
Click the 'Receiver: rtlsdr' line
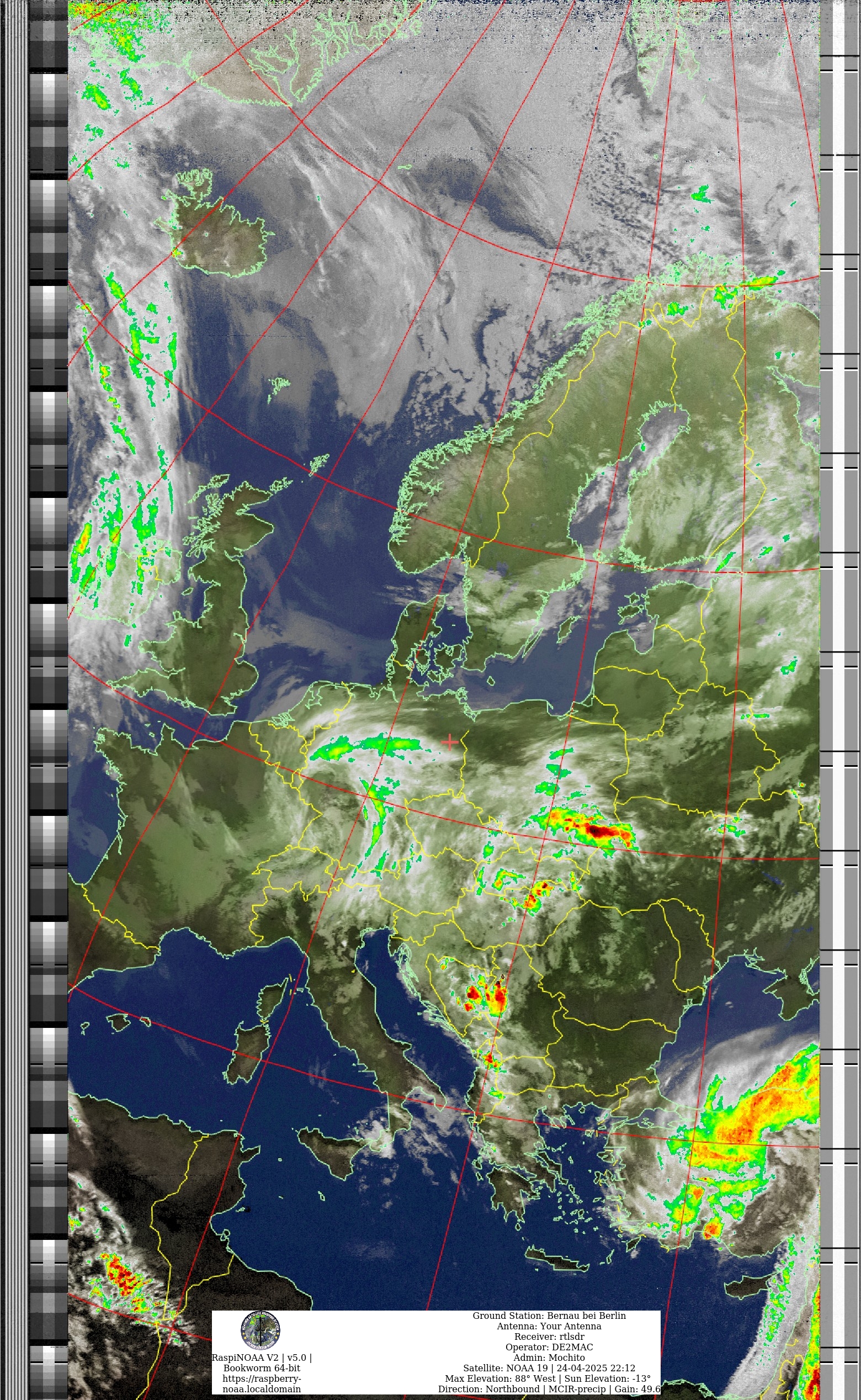tap(549, 1337)
